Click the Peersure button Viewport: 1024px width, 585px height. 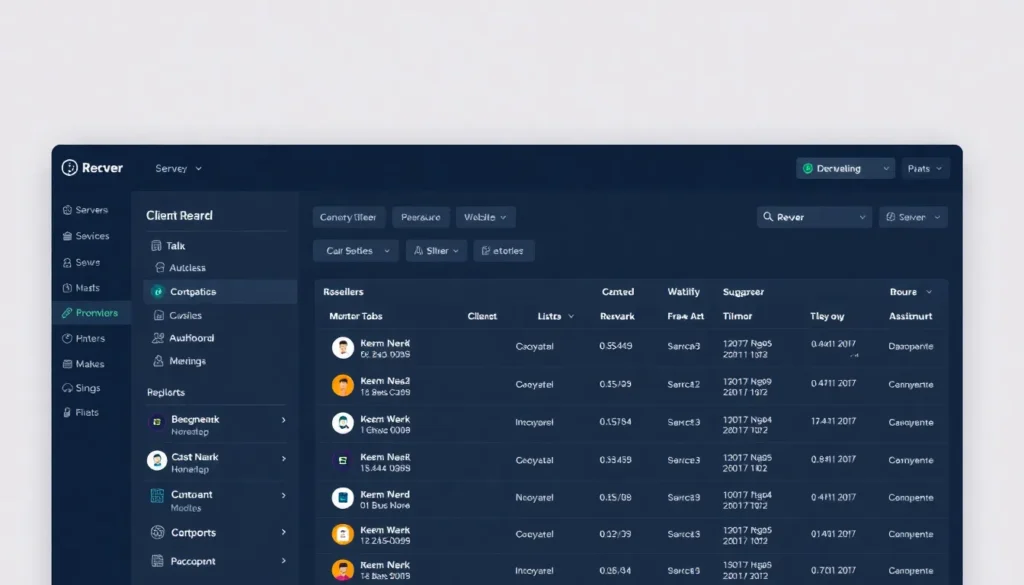tap(420, 217)
